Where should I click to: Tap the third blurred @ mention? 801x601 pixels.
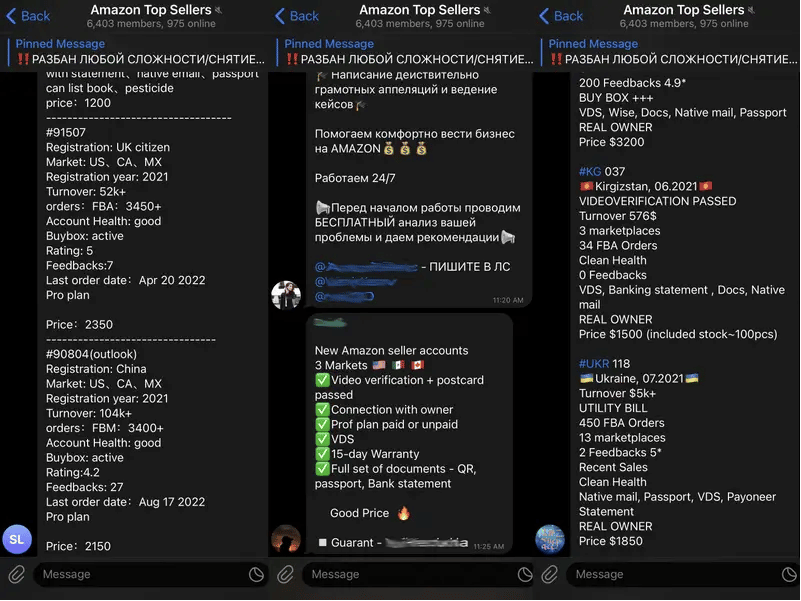(x=344, y=296)
